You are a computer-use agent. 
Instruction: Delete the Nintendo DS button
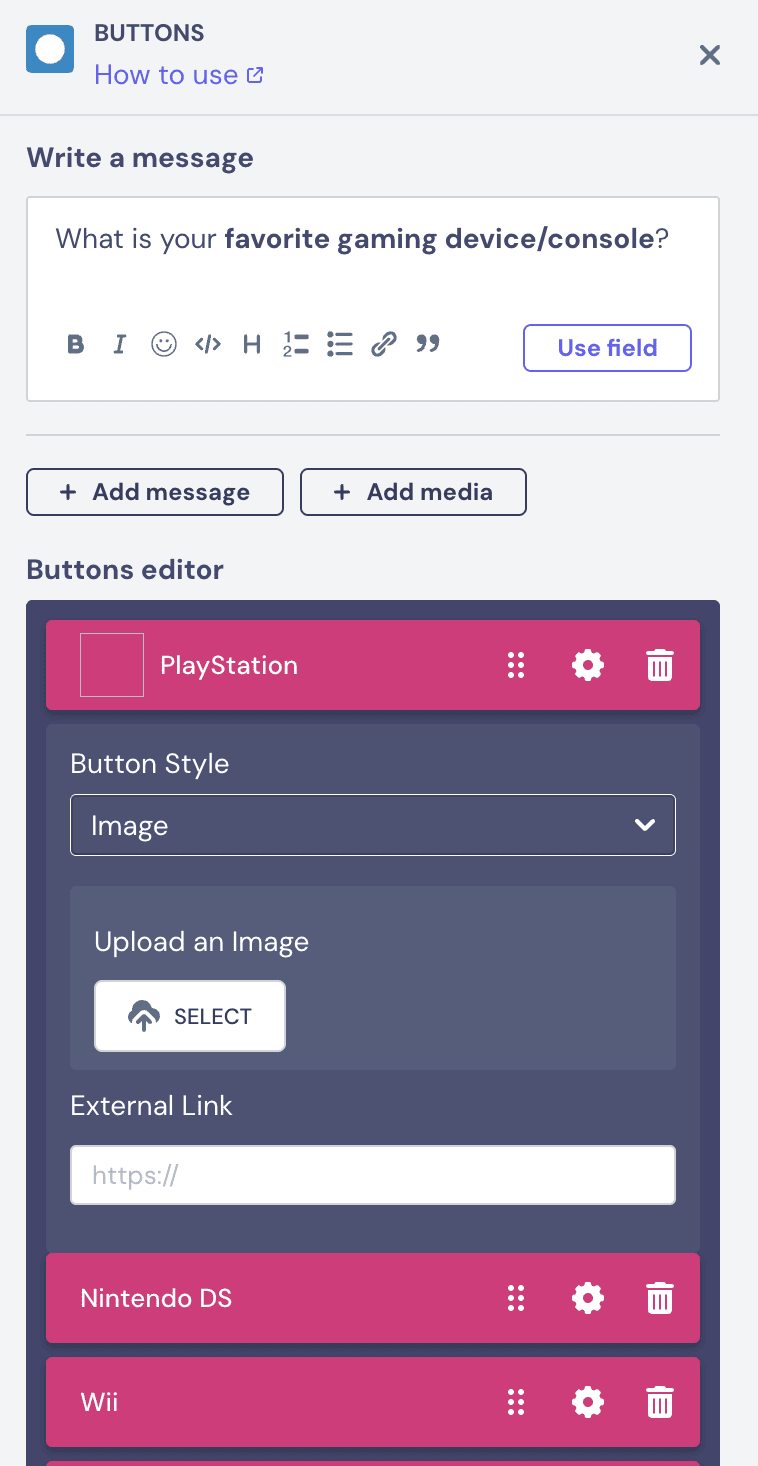pyautogui.click(x=660, y=1298)
